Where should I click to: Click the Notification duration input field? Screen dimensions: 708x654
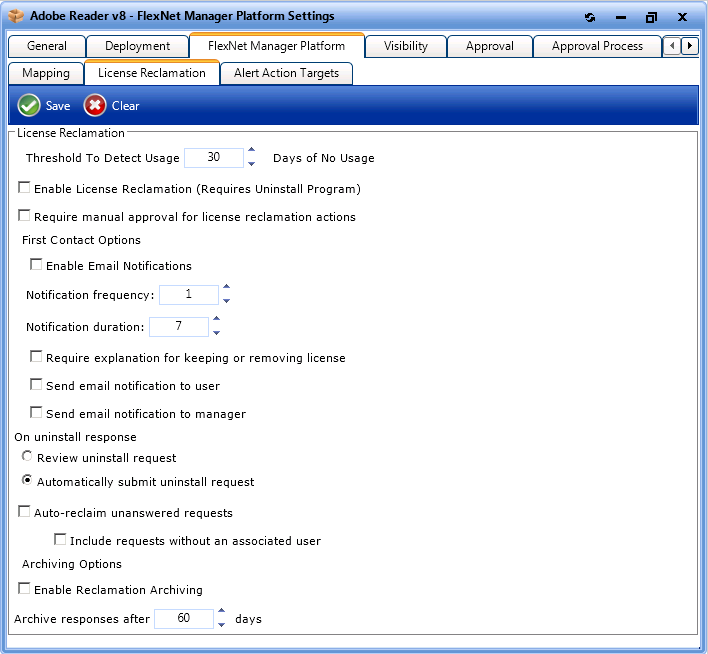coord(179,327)
